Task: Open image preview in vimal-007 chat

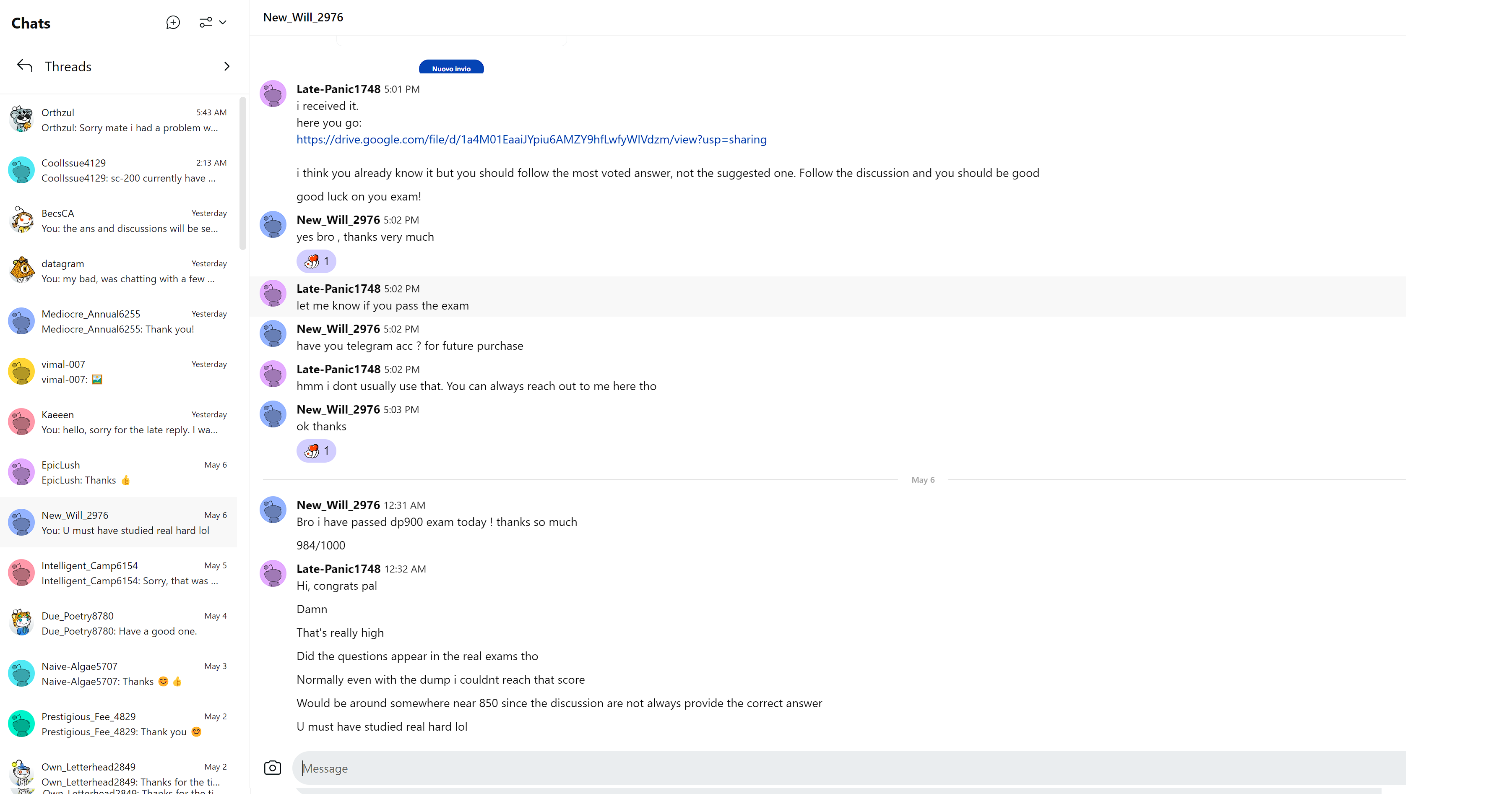Action: 97,380
